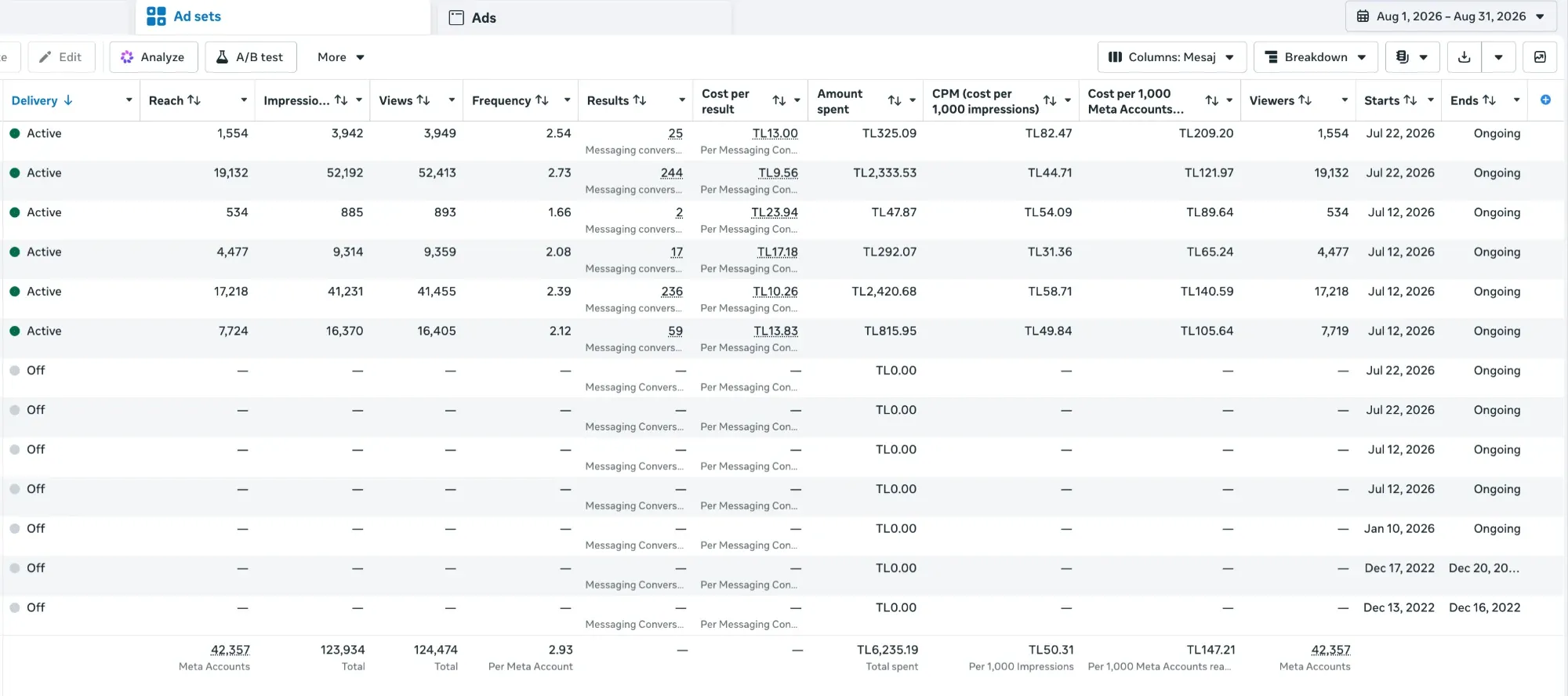Click the TL13.00 cost per result link
1568x696 pixels.
coord(775,133)
